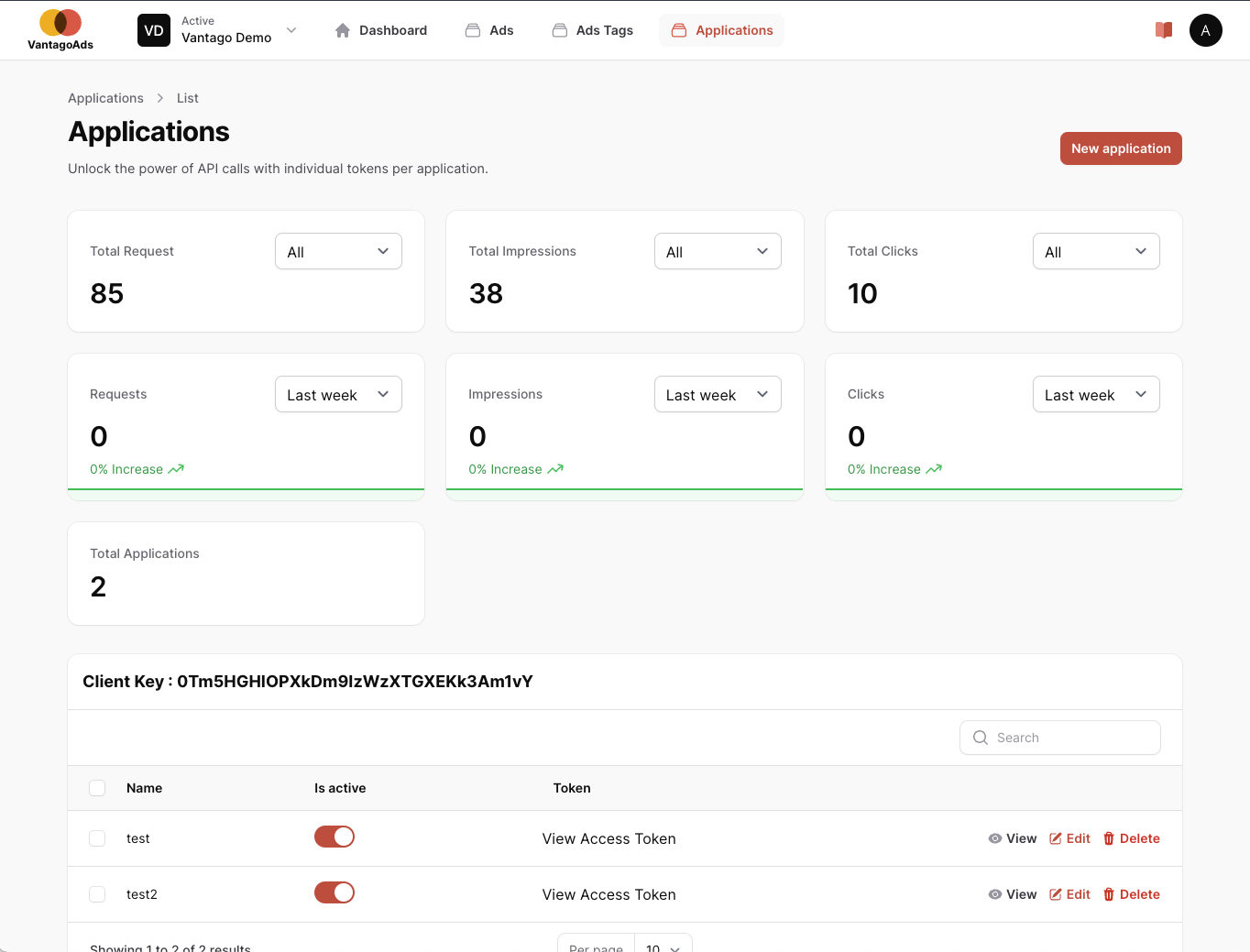Click View Access Token for test2
This screenshot has height=952, width=1250.
tap(609, 894)
